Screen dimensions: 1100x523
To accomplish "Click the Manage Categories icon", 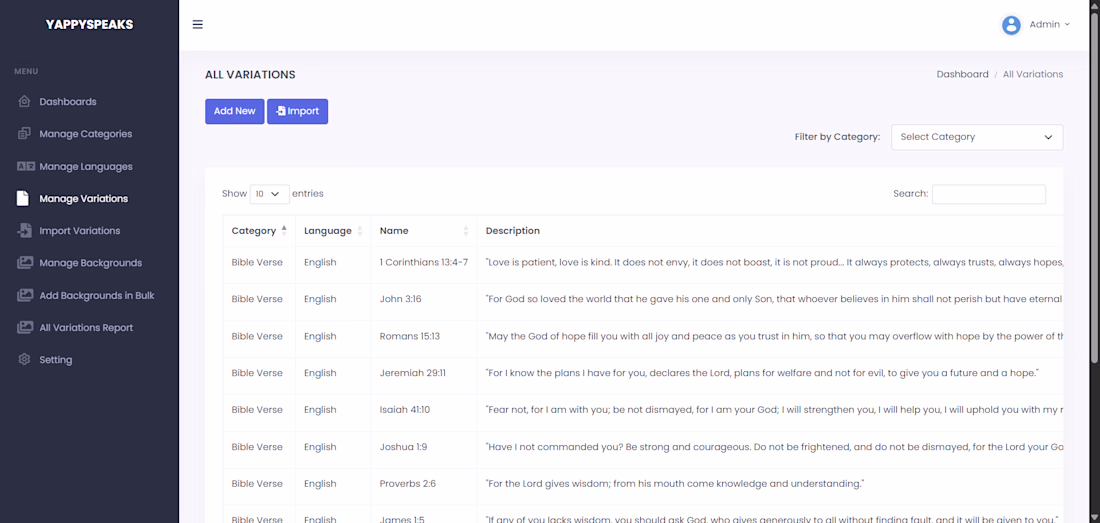I will [x=25, y=133].
